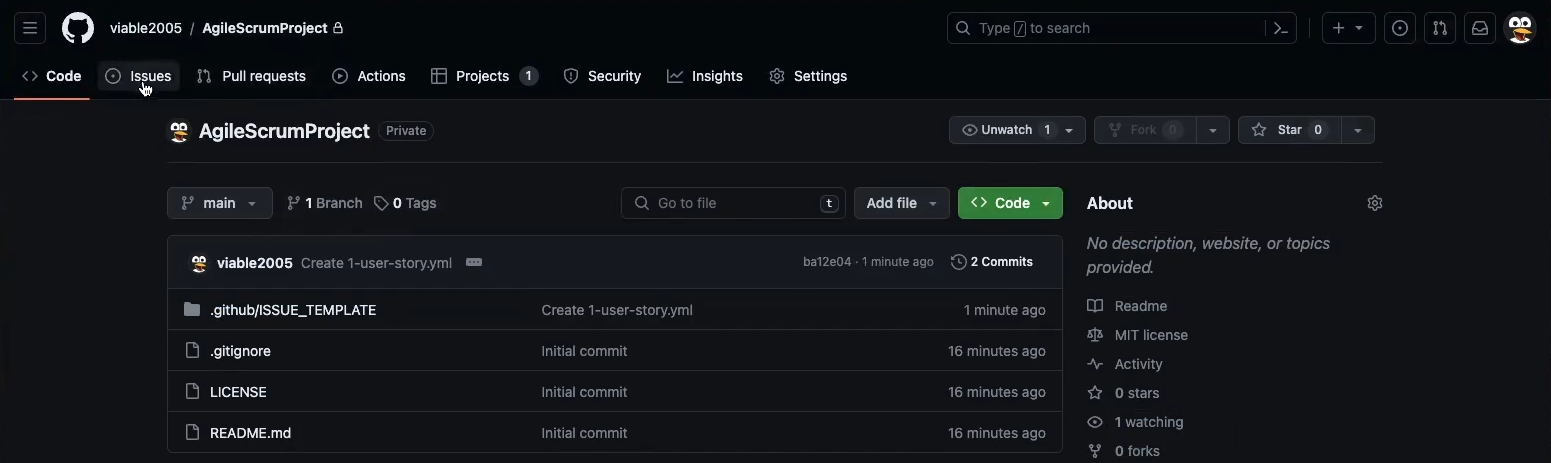Click the issues icon in top header
The height and width of the screenshot is (463, 1551).
click(1400, 28)
